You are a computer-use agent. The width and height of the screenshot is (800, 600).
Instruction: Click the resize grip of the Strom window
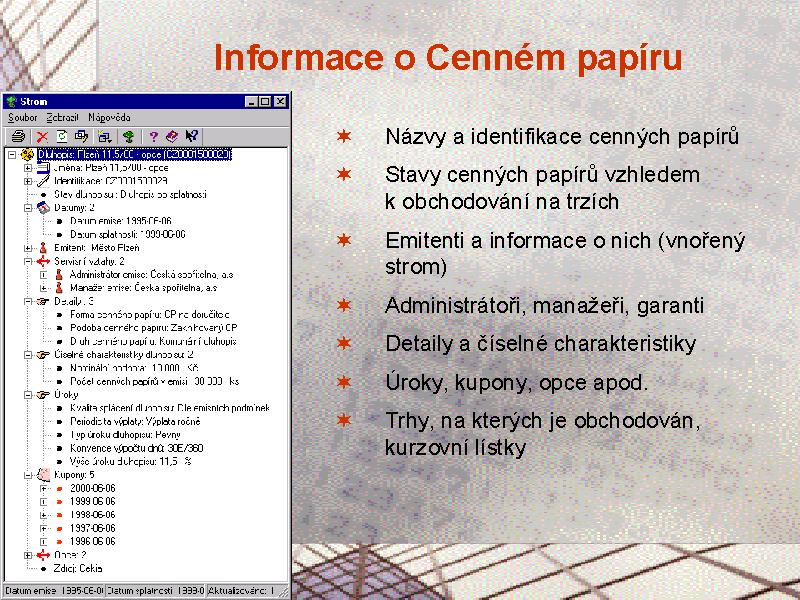283,591
